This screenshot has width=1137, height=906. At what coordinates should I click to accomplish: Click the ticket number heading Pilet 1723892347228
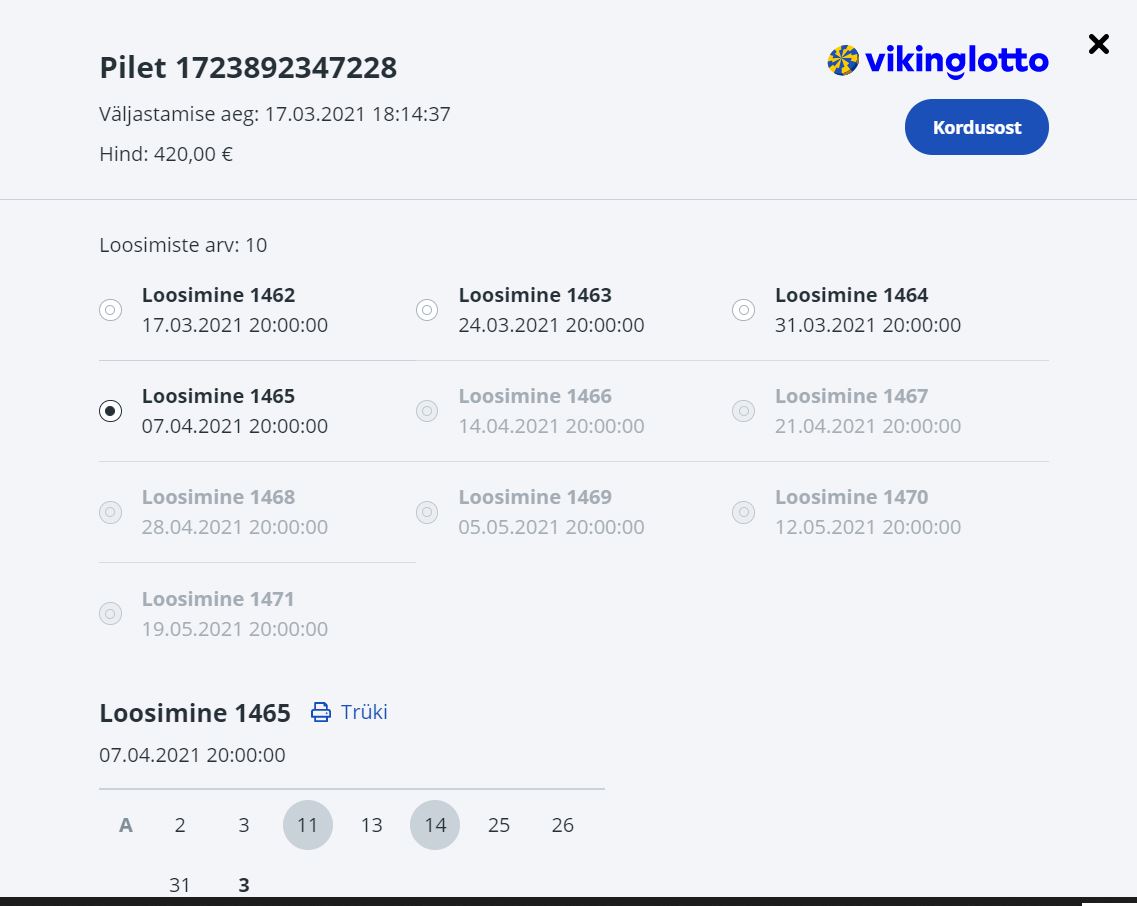point(248,68)
